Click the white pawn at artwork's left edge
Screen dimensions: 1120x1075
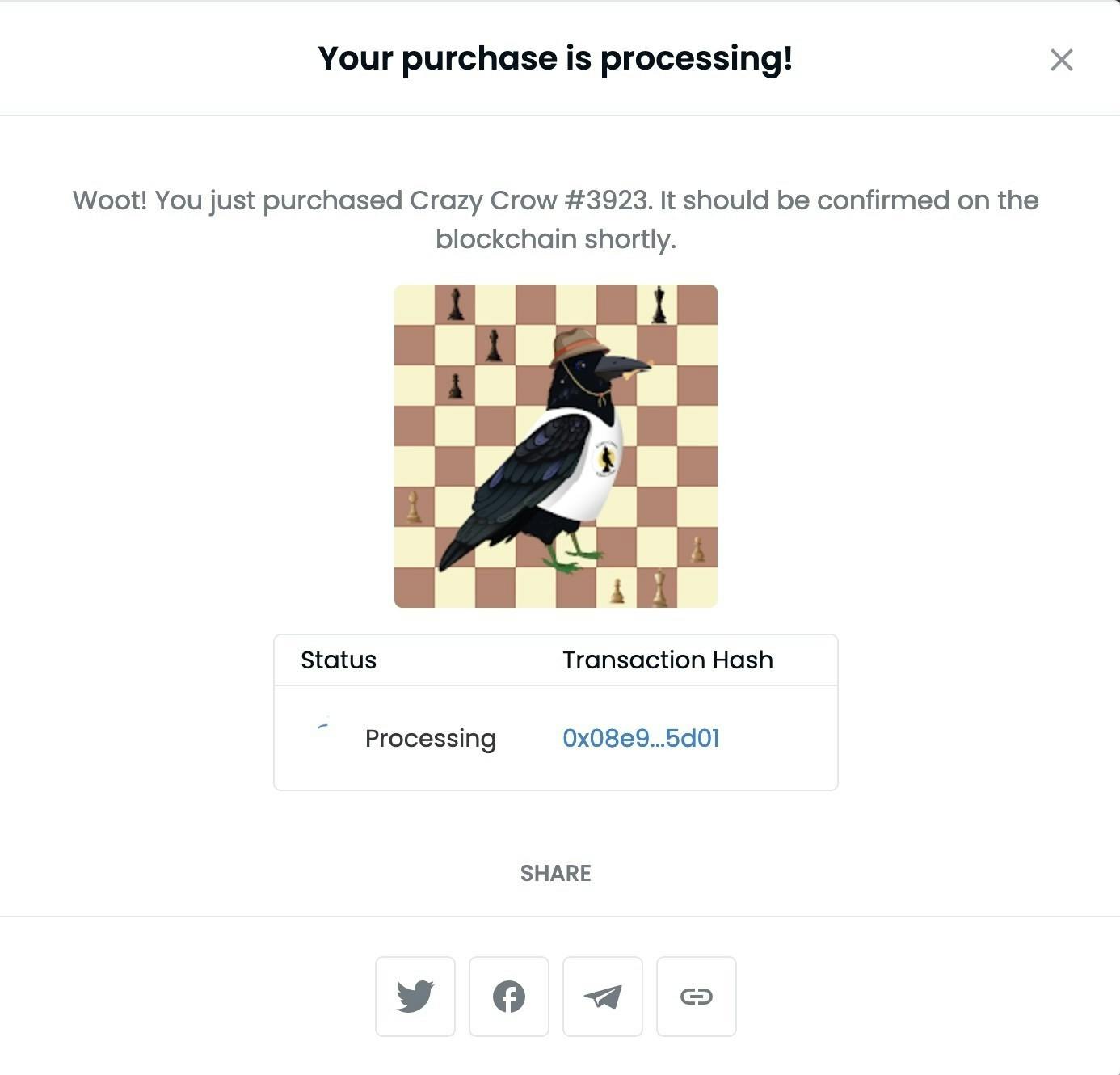[x=413, y=507]
